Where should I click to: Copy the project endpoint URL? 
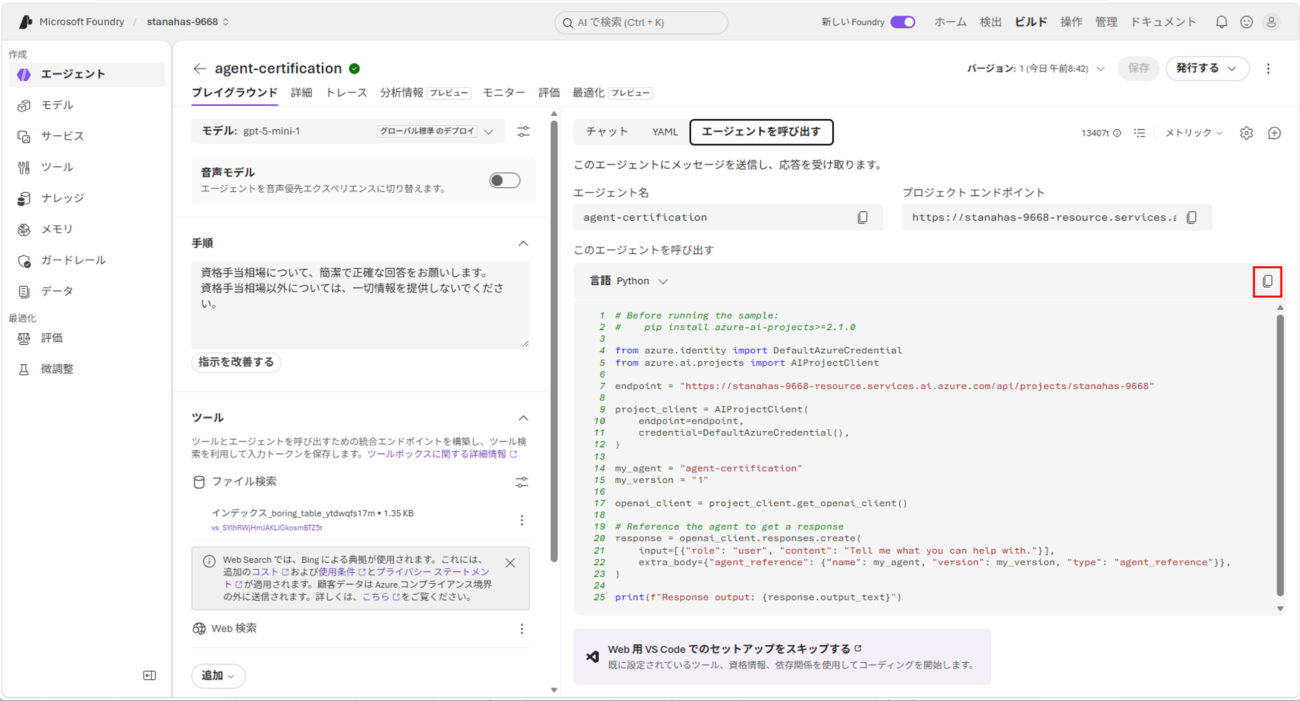click(x=1191, y=217)
